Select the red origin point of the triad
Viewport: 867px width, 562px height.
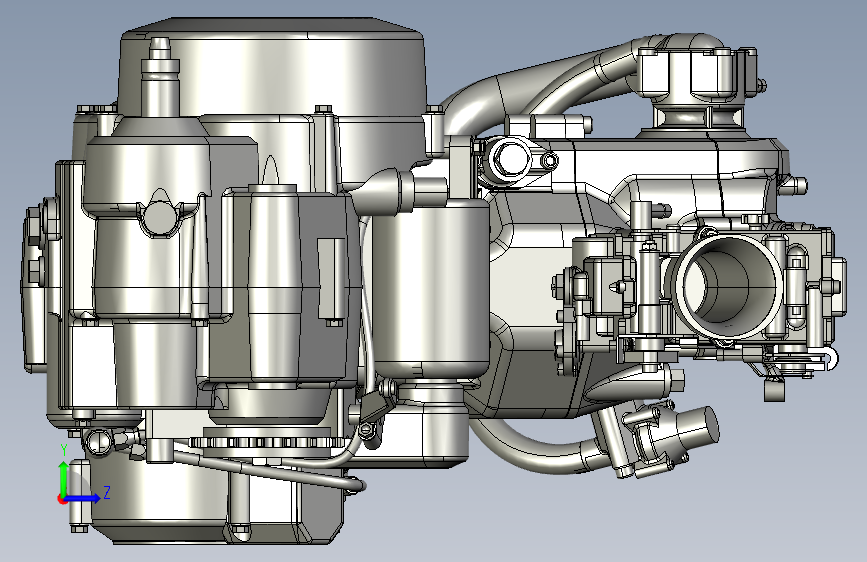coord(62,499)
